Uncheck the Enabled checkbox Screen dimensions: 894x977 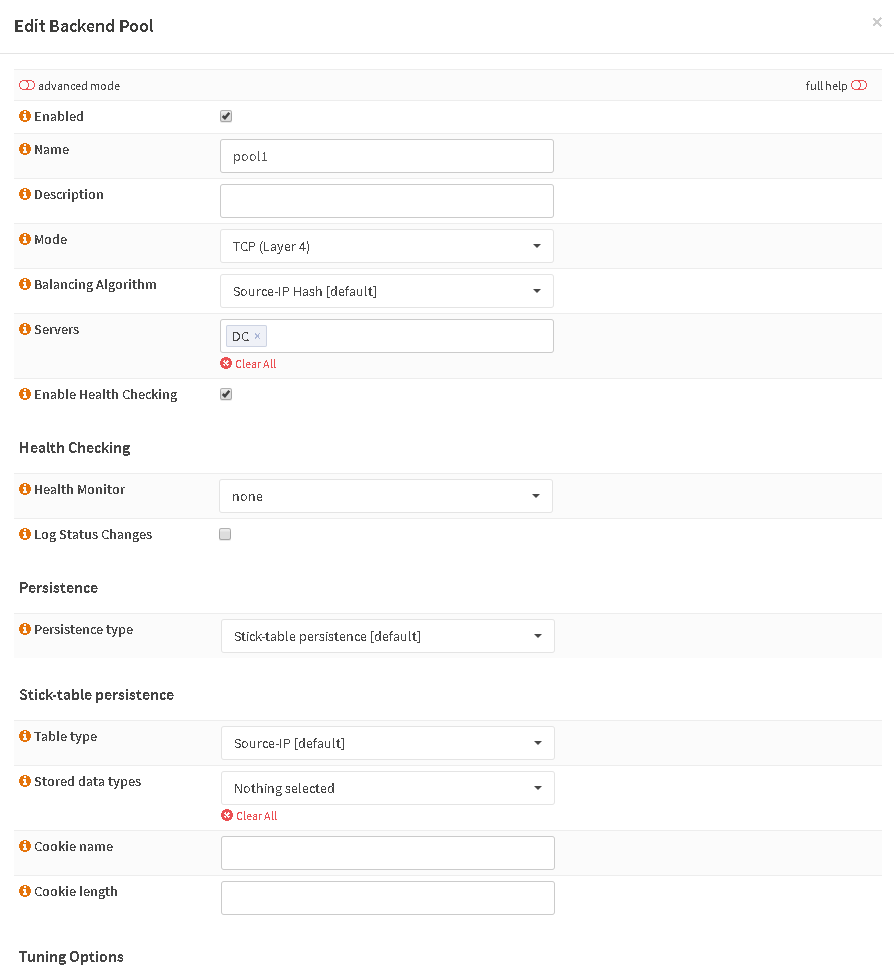[x=226, y=116]
